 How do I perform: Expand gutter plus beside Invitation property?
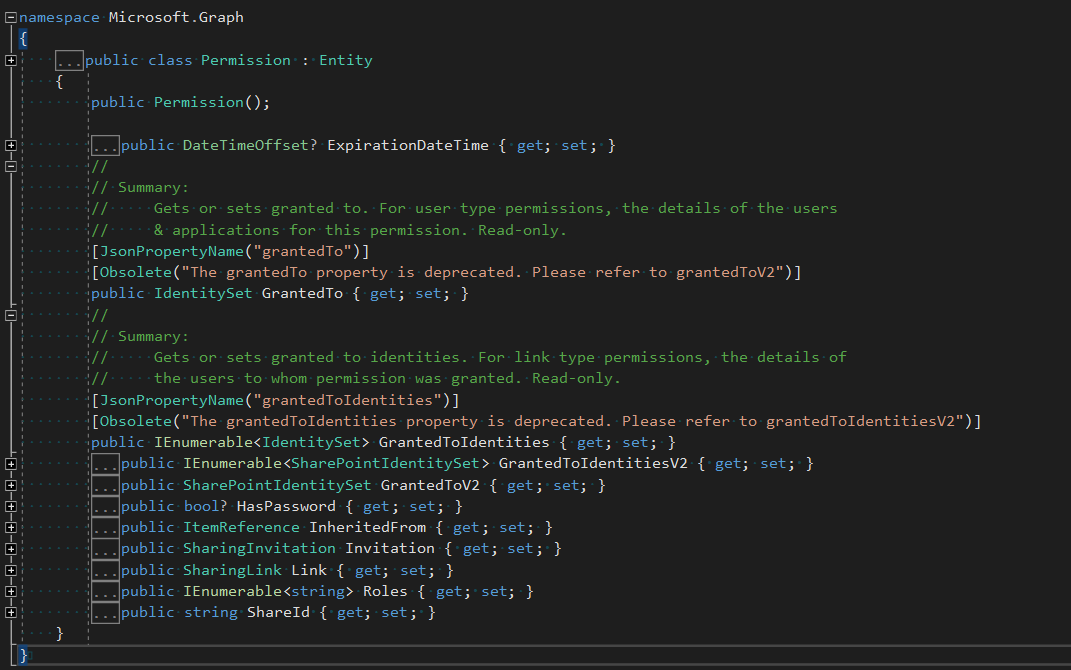(11, 548)
